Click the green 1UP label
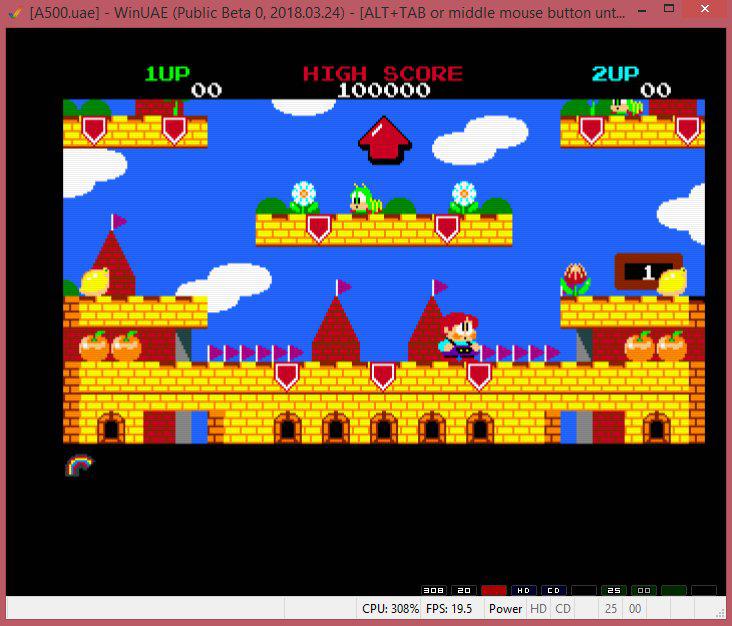Screen dimensions: 732x626 tap(167, 73)
